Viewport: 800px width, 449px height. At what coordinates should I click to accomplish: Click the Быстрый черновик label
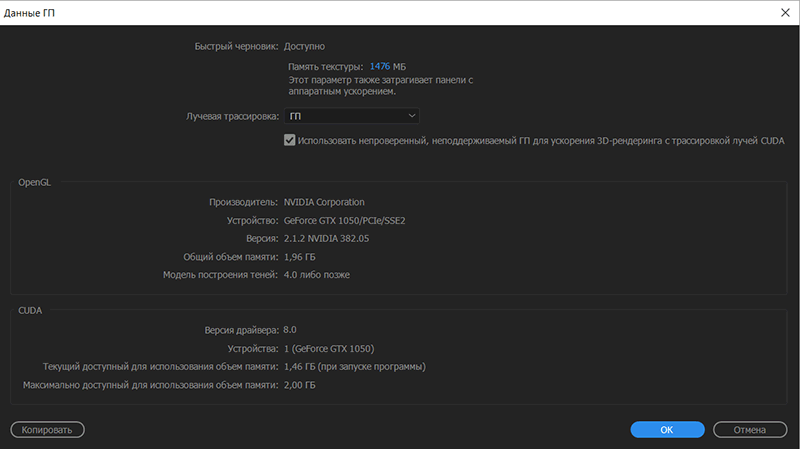(236, 46)
